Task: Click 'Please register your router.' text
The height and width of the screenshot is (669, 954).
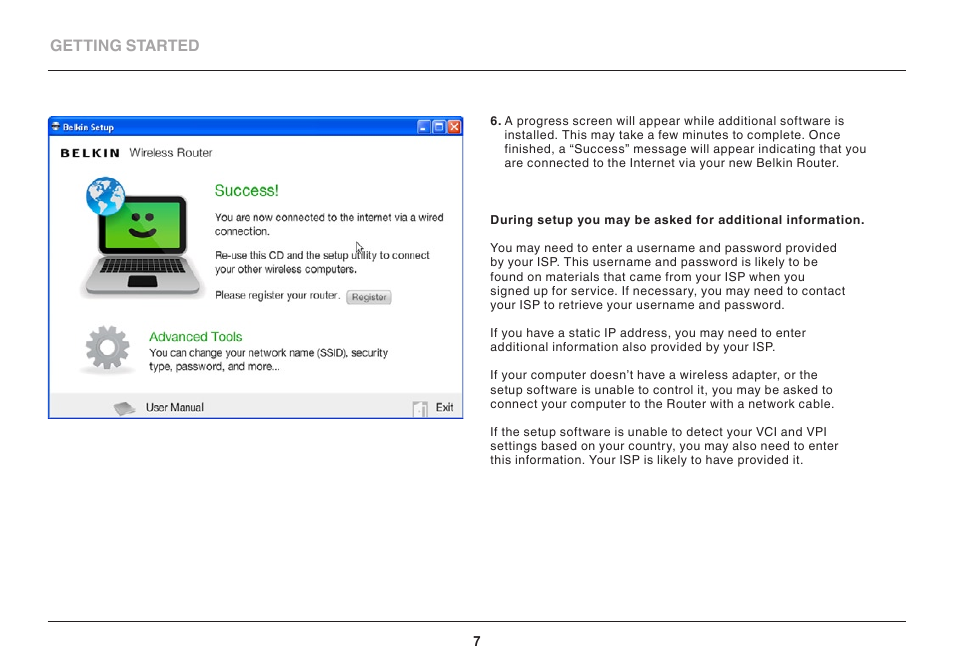Action: click(277, 295)
